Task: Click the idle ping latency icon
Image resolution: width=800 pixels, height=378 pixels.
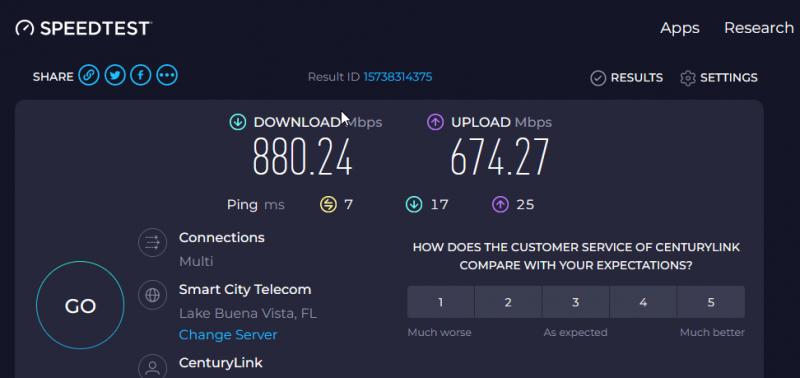Action: pyautogui.click(x=328, y=205)
